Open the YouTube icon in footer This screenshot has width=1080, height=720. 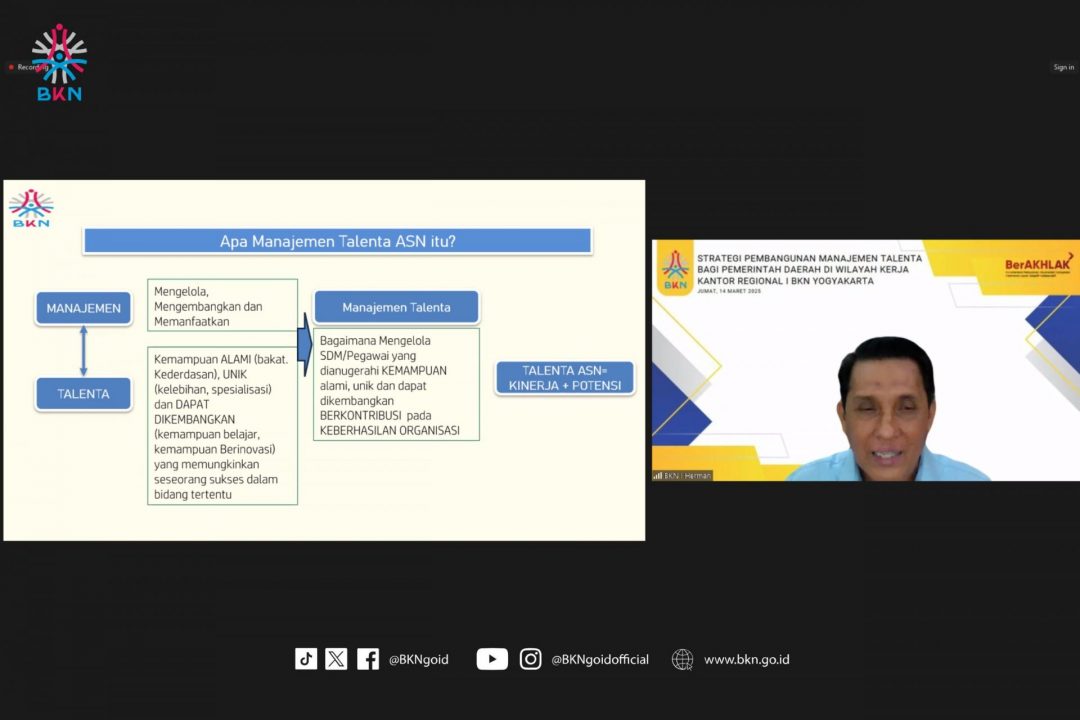click(492, 659)
